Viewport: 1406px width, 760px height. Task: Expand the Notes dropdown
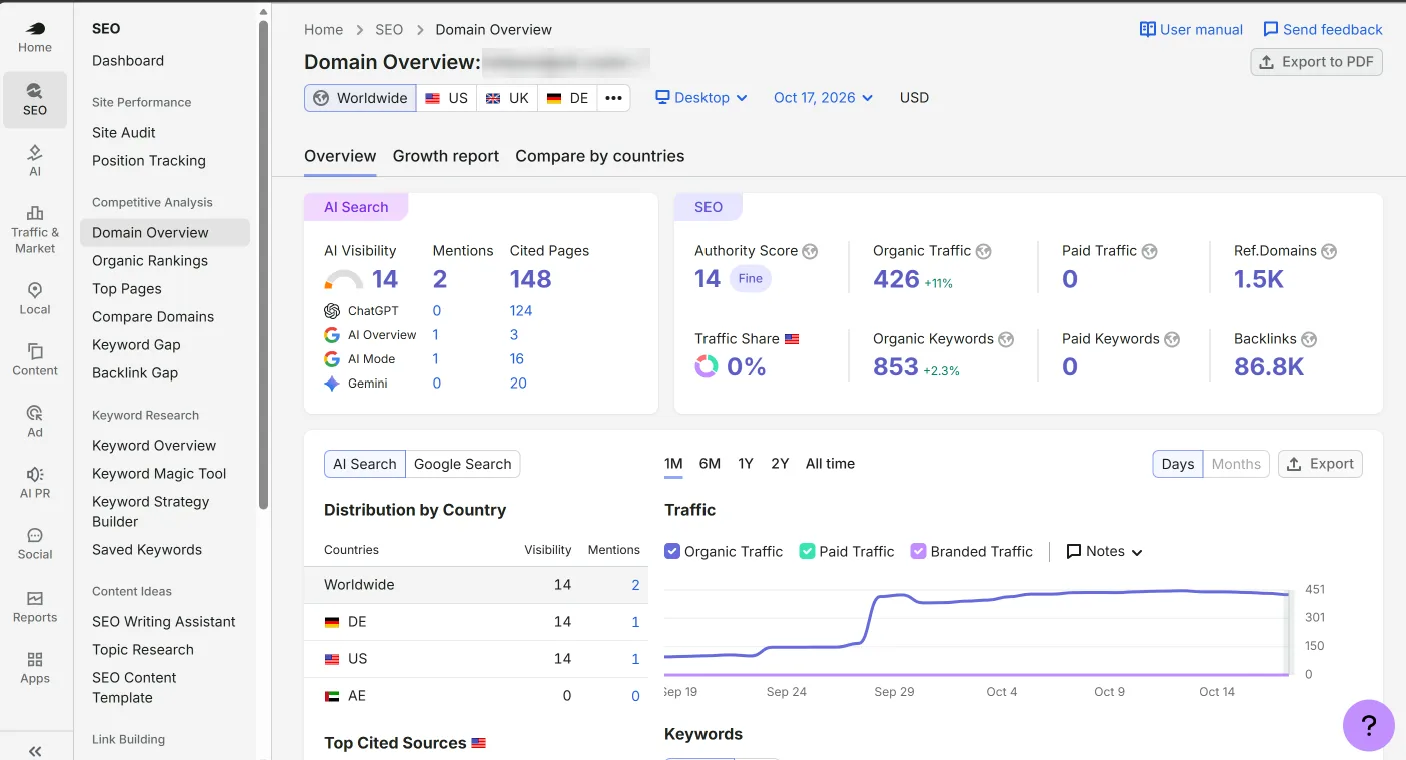tap(1104, 551)
